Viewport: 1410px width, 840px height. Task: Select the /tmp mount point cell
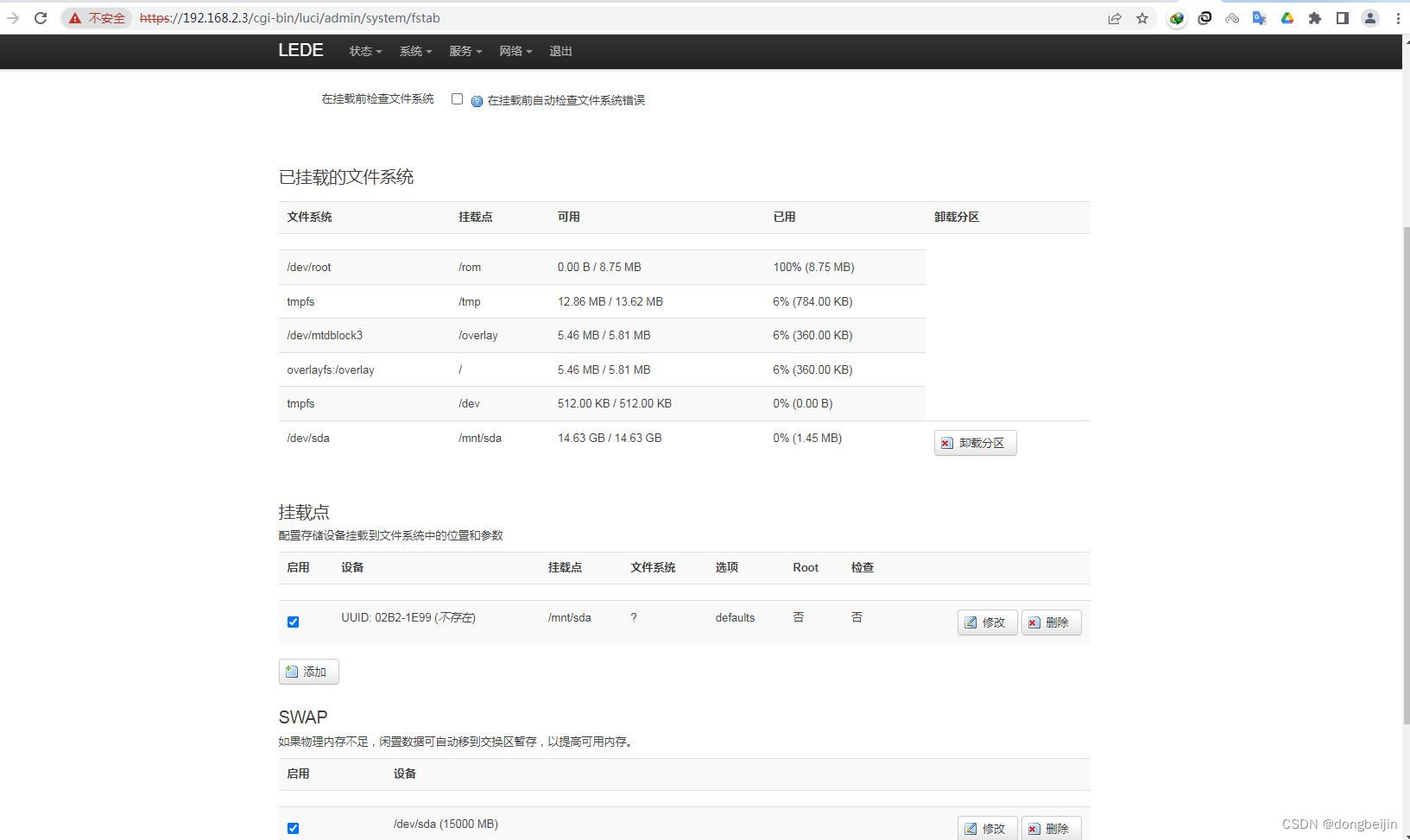[470, 302]
